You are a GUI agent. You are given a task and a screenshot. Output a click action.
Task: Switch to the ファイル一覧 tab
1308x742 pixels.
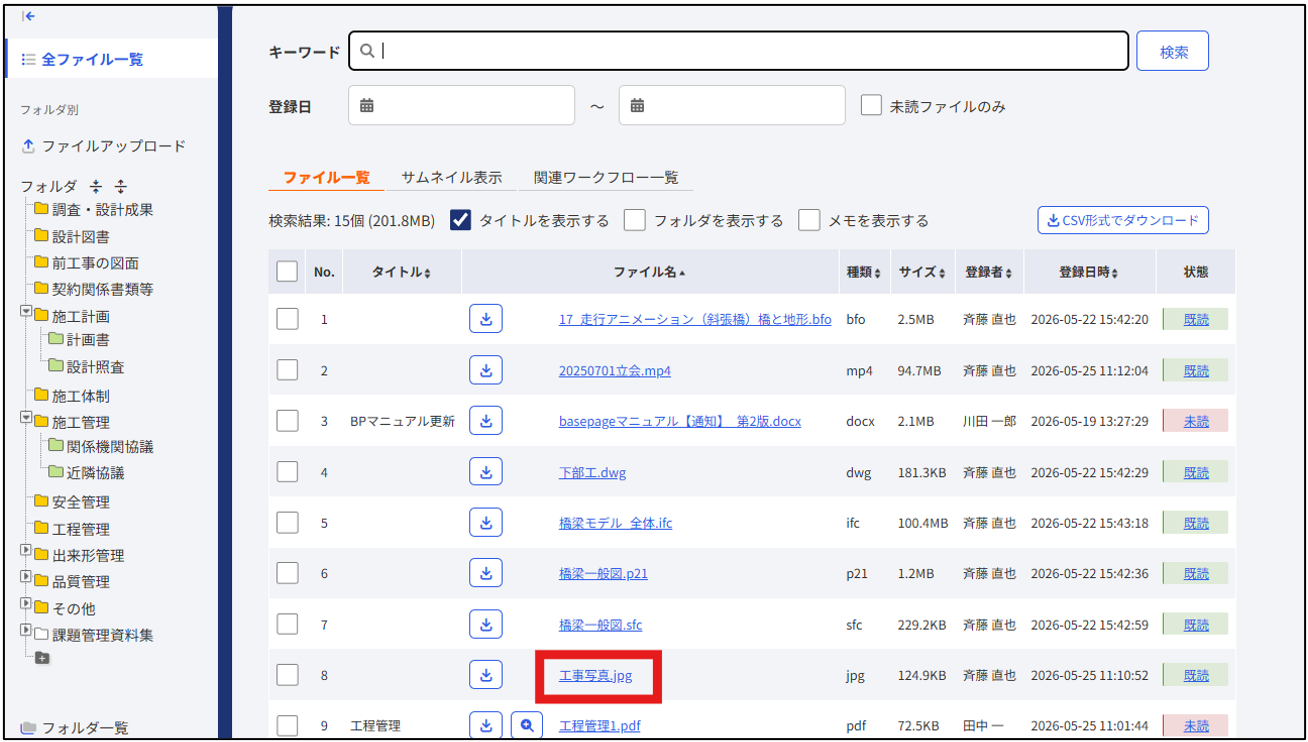coord(326,177)
